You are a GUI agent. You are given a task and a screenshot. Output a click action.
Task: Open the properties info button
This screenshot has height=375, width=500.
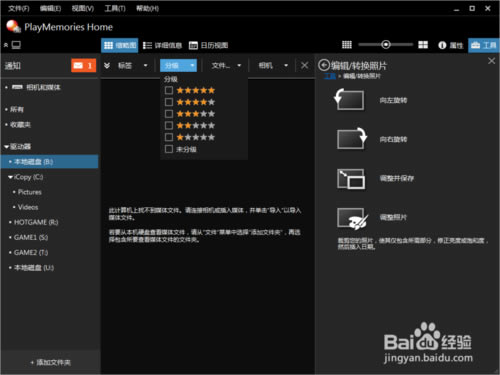[451, 45]
